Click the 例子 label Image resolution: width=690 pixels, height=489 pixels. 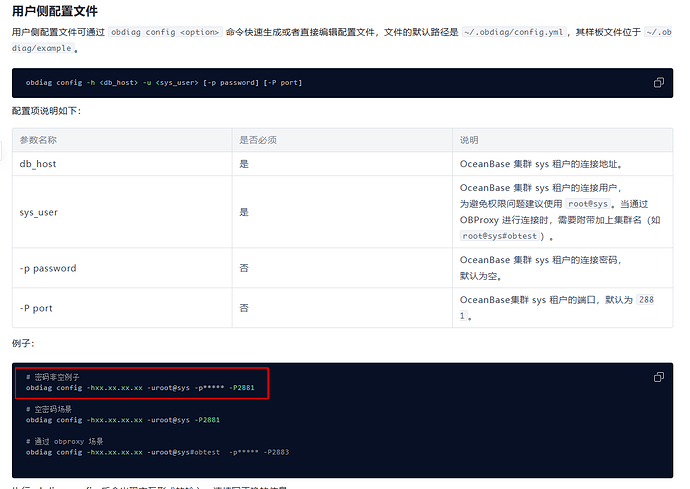click(x=23, y=343)
